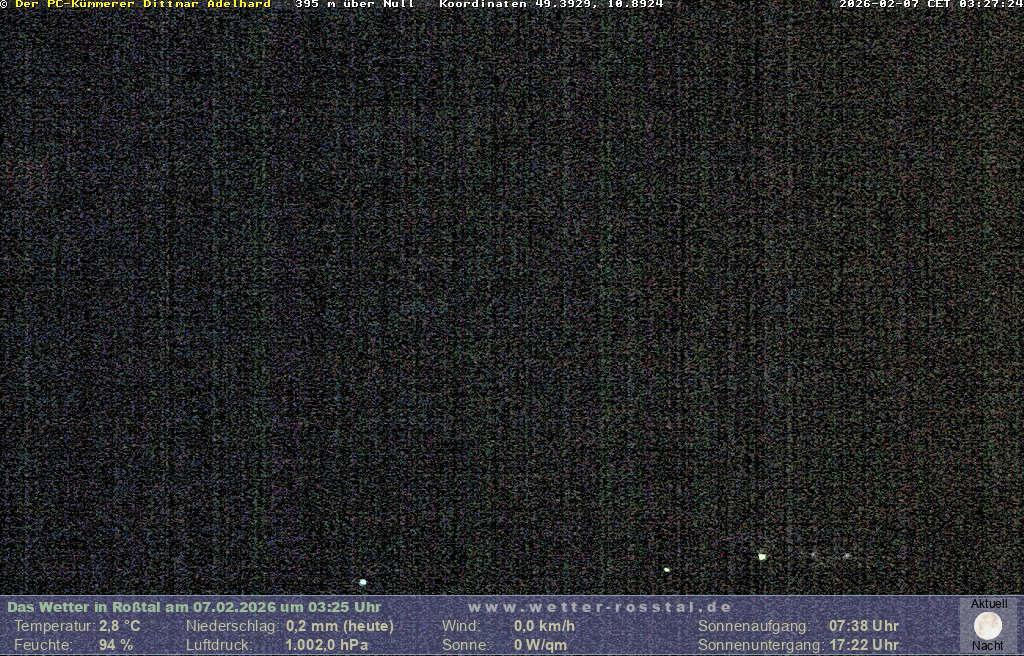Image resolution: width=1024 pixels, height=656 pixels.
Task: Select the humidity value 94 %
Action: click(116, 645)
